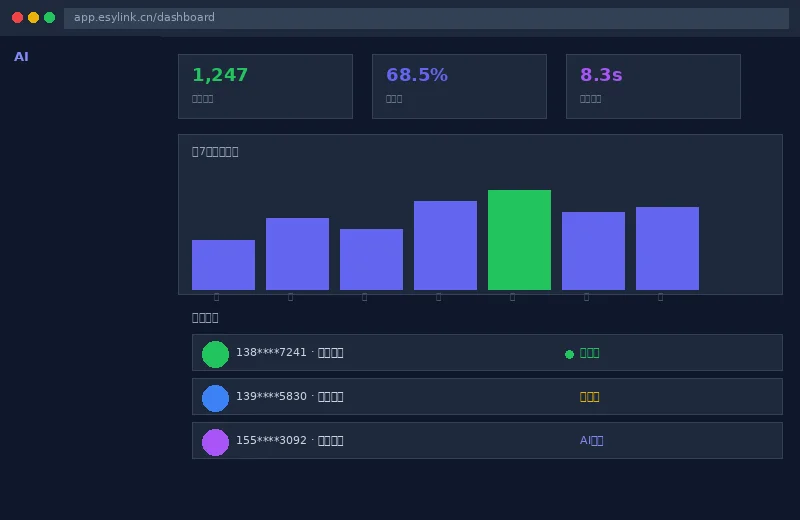The height and width of the screenshot is (520, 800).
Task: Close the window with the red button
Action: coord(17,18)
